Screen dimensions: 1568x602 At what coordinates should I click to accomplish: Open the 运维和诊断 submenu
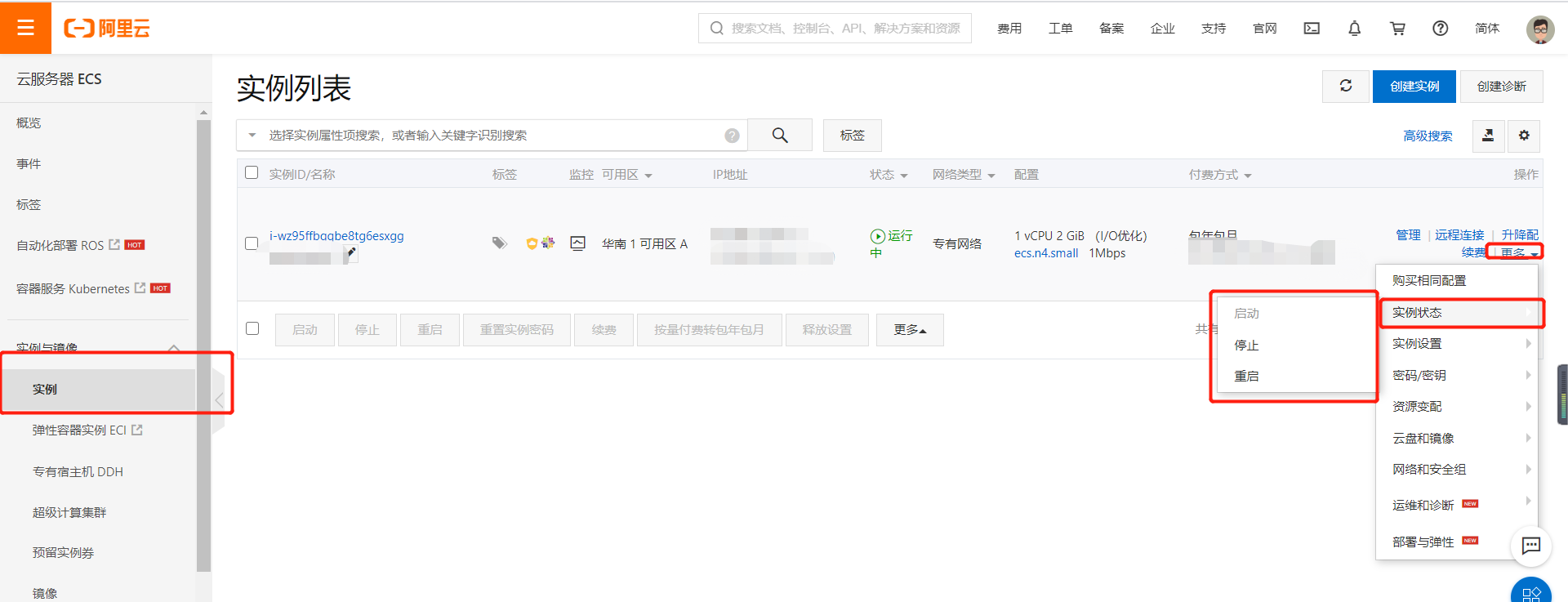click(x=1457, y=505)
